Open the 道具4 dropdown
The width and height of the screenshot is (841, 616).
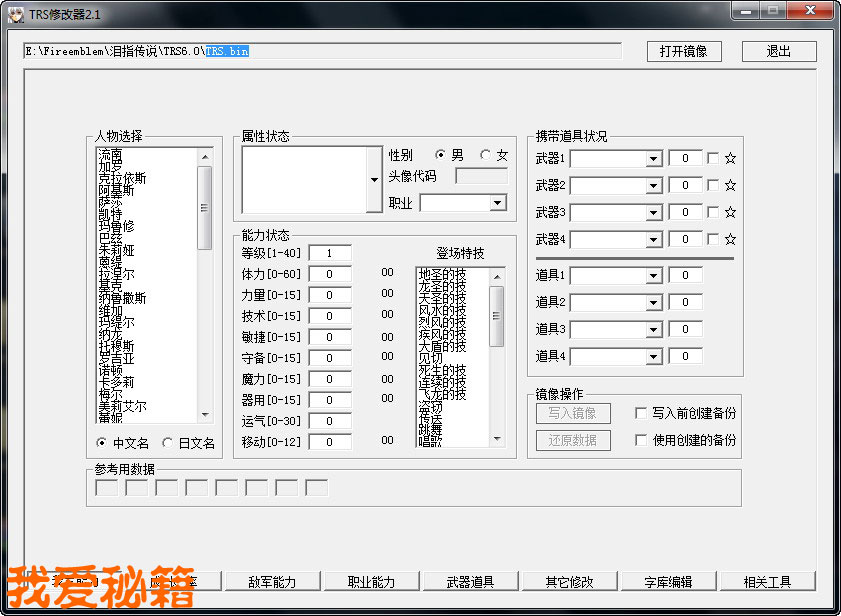[x=653, y=356]
